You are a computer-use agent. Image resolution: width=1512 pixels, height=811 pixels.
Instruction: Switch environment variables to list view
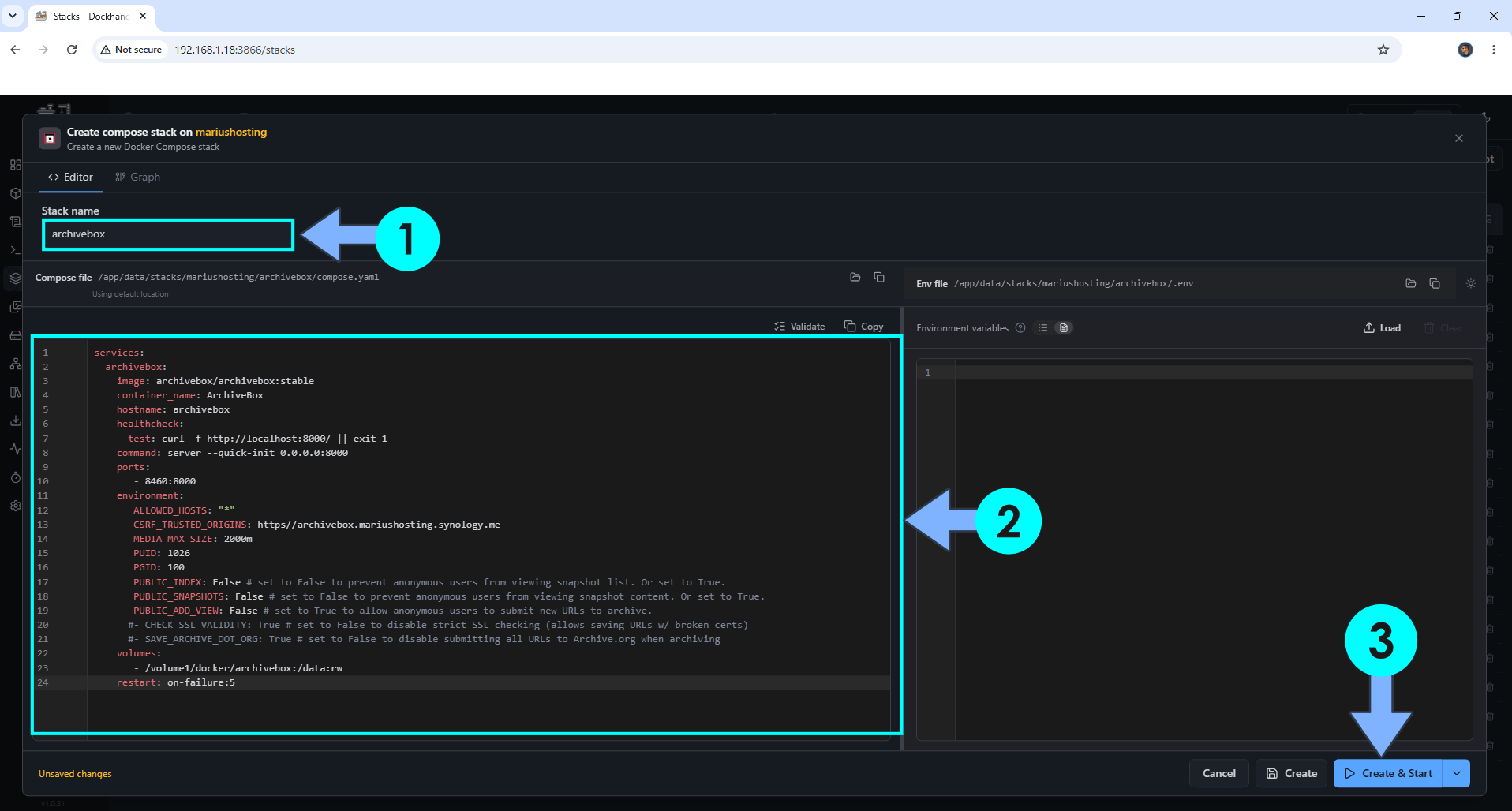point(1043,328)
